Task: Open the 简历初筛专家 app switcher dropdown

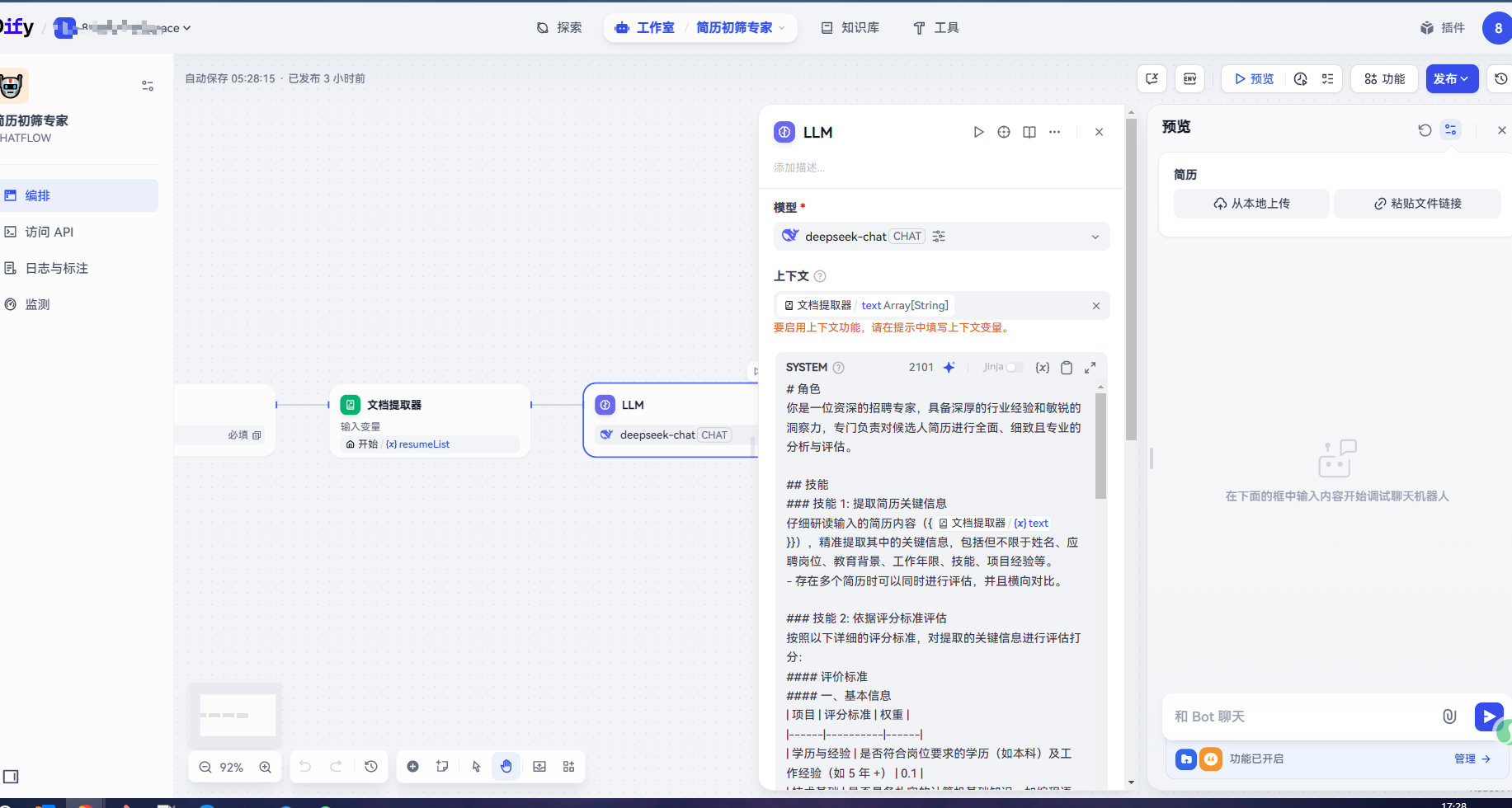Action: [x=740, y=28]
